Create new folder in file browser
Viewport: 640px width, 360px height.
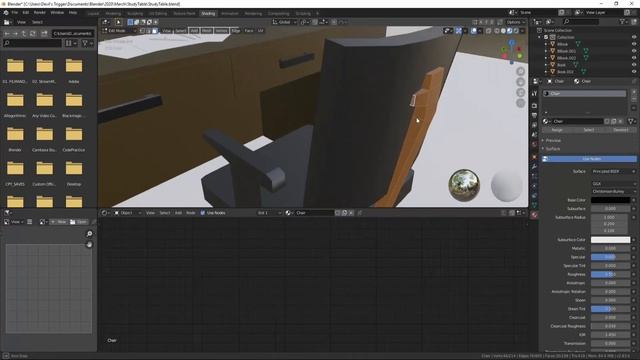click(44, 33)
